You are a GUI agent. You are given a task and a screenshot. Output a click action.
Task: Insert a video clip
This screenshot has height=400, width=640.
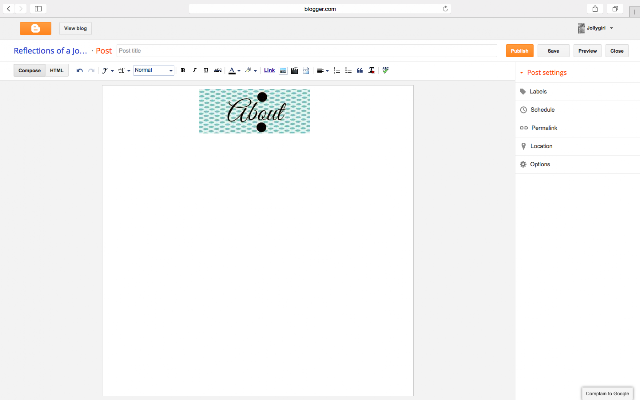click(294, 71)
